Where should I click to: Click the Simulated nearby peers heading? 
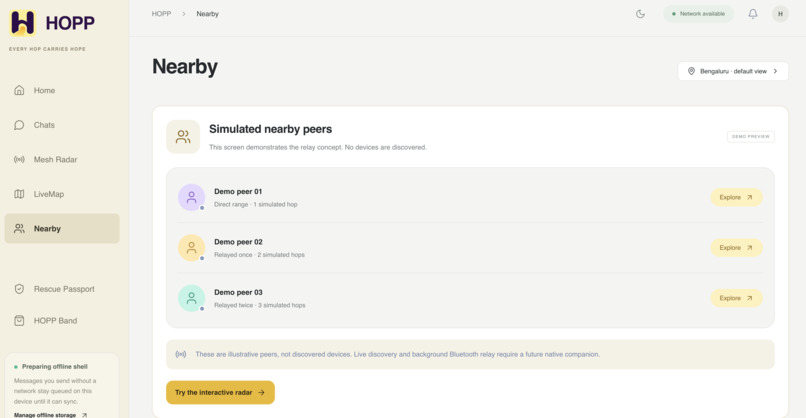pos(270,129)
